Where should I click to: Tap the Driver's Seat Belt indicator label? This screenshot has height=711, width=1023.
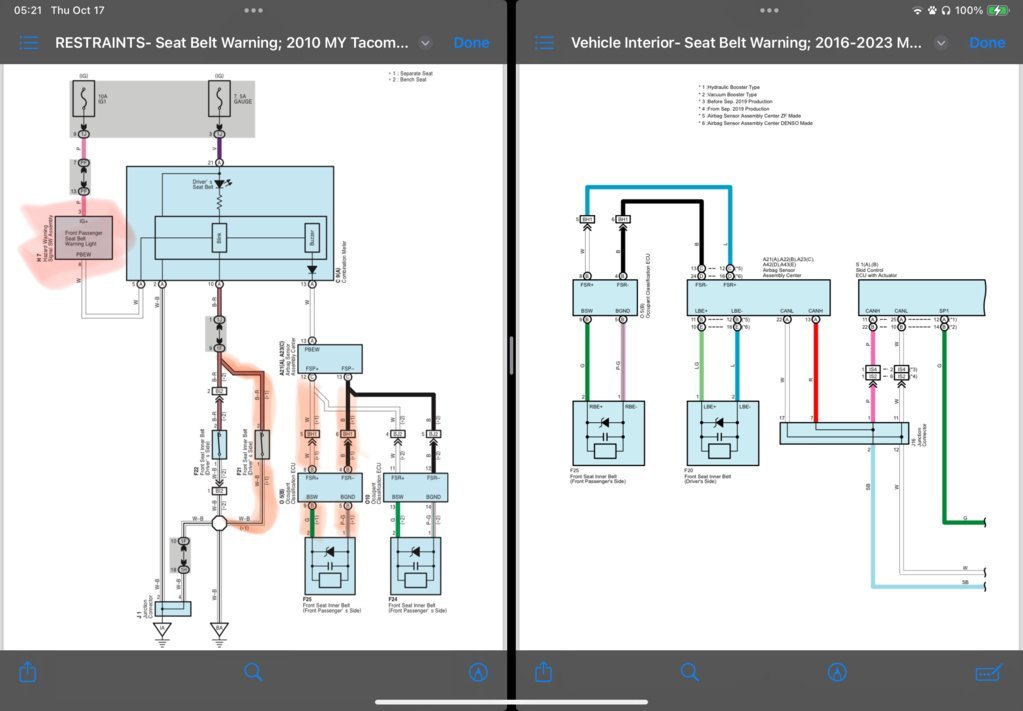tap(202, 185)
